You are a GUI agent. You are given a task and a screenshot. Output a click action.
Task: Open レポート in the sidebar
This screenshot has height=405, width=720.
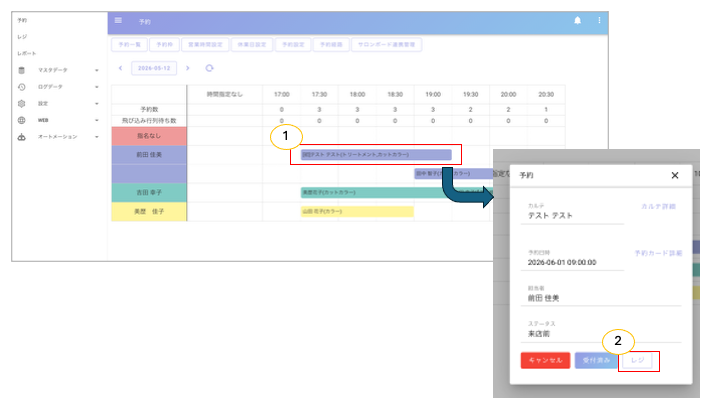coord(27,53)
